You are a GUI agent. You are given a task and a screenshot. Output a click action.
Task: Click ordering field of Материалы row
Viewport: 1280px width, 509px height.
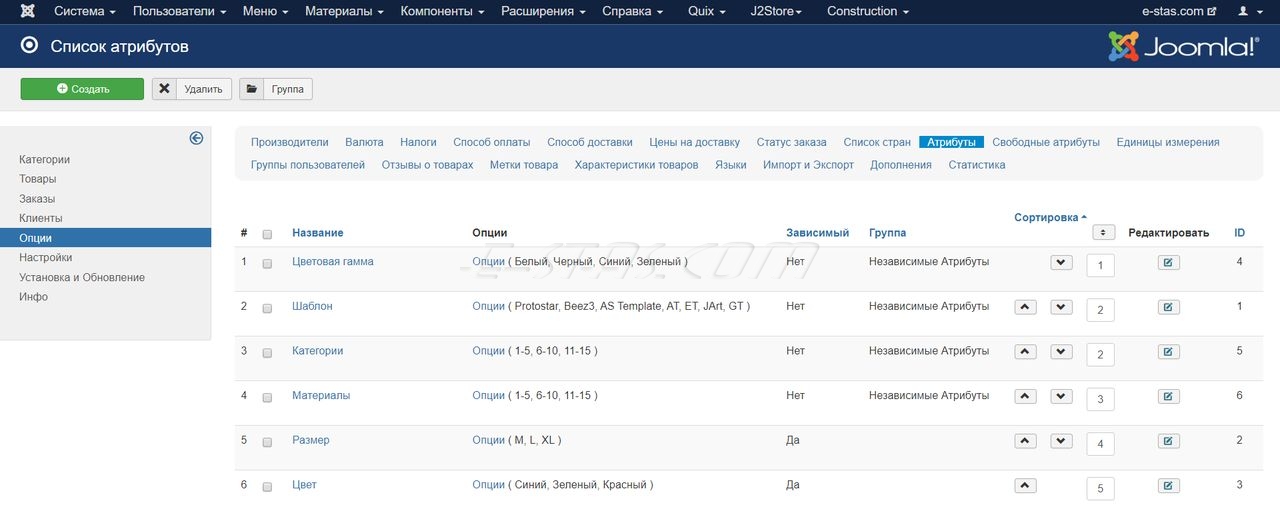click(1100, 399)
